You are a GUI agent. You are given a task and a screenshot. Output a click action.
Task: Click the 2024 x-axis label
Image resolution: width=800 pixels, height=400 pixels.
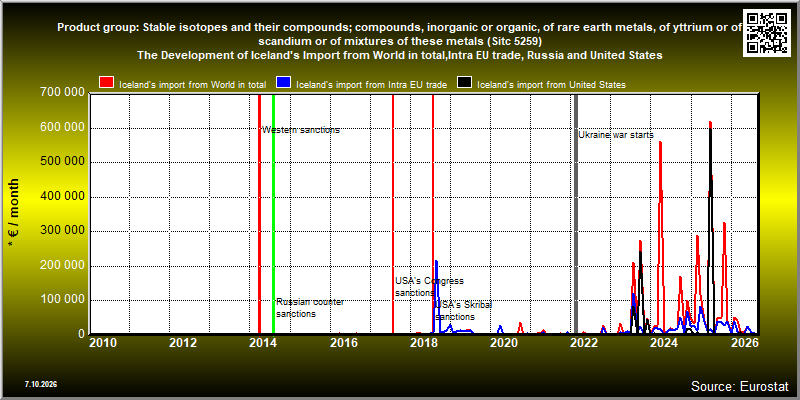664,342
